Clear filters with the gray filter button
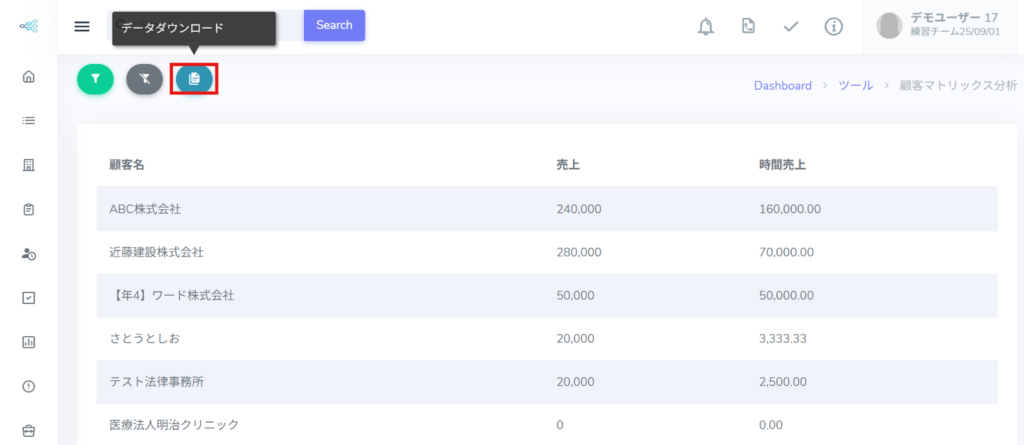The height and width of the screenshot is (445, 1024). tap(144, 78)
